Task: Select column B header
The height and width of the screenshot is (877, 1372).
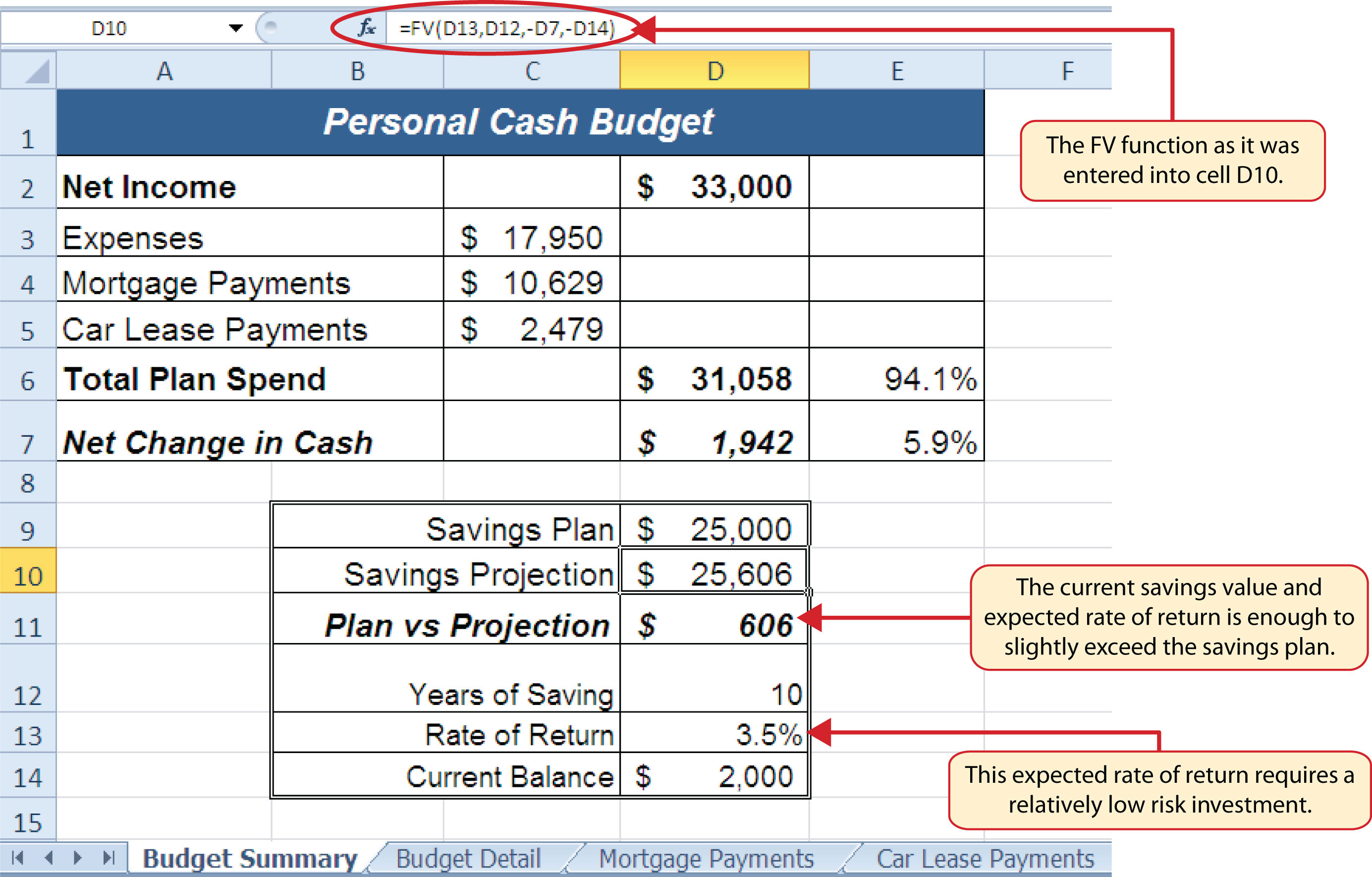Action: (x=357, y=71)
